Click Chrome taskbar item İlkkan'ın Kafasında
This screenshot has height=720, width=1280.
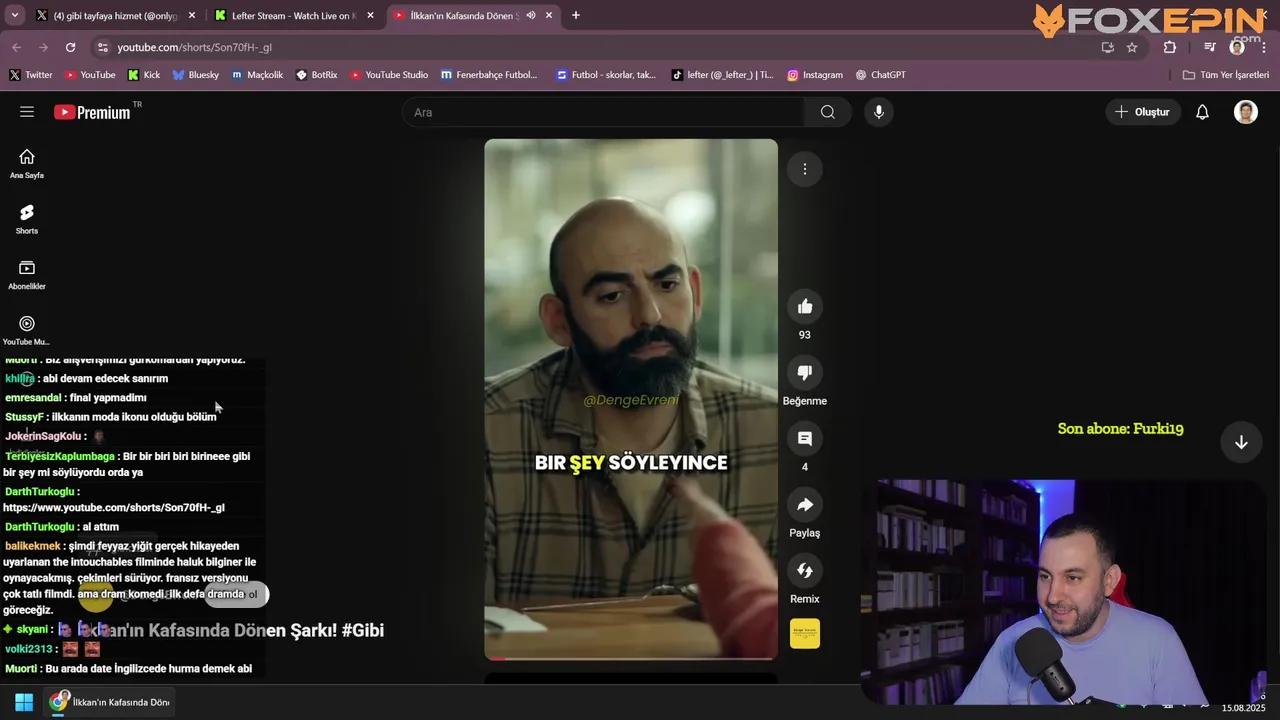pos(112,702)
